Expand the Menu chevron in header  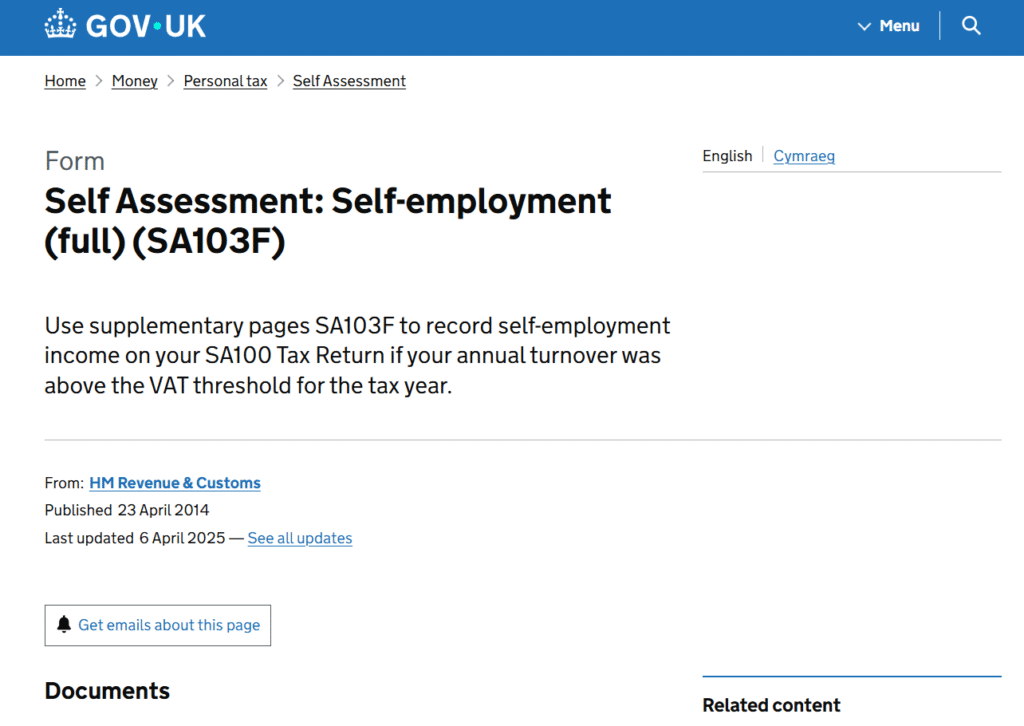864,27
